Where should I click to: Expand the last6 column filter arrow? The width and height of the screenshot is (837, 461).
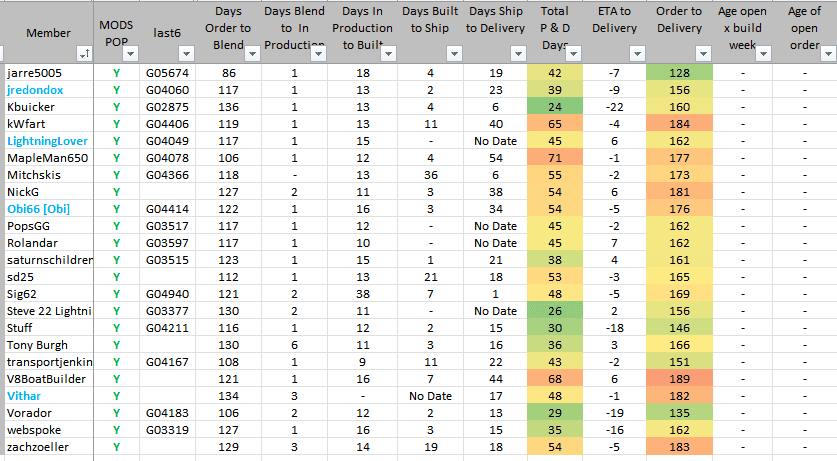coord(185,53)
